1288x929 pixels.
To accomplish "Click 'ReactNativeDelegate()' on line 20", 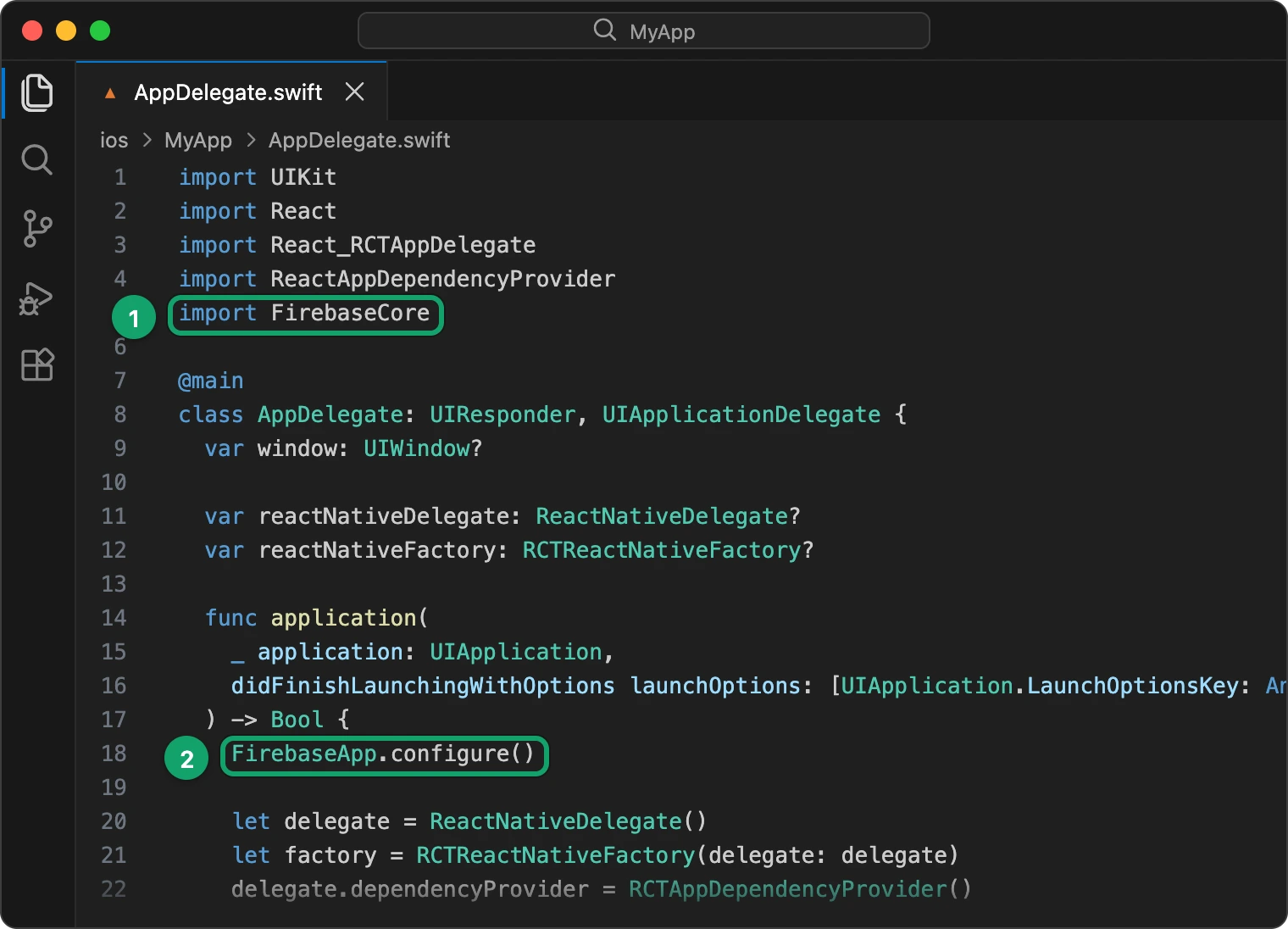I will [569, 821].
